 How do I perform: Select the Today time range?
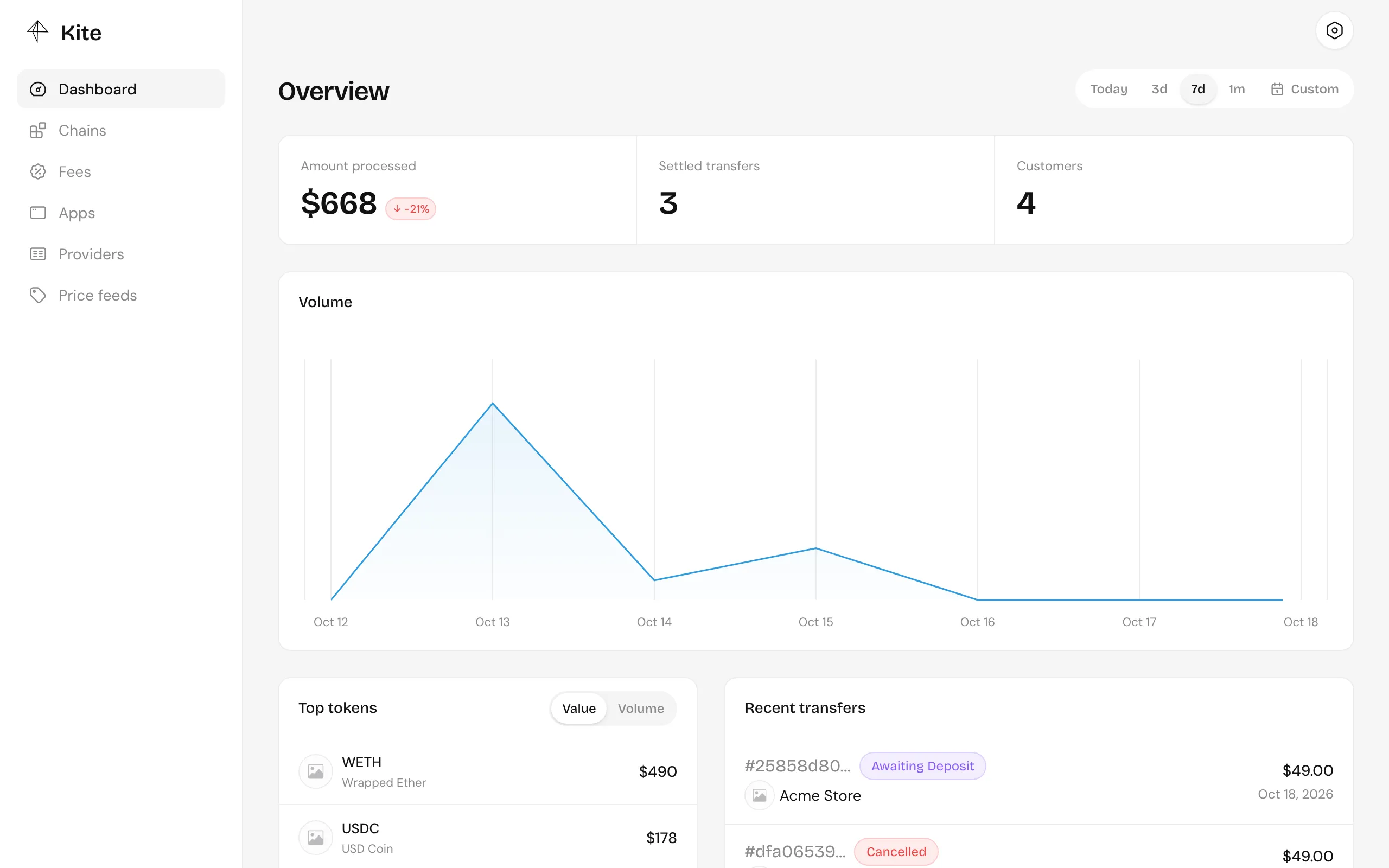(x=1108, y=89)
